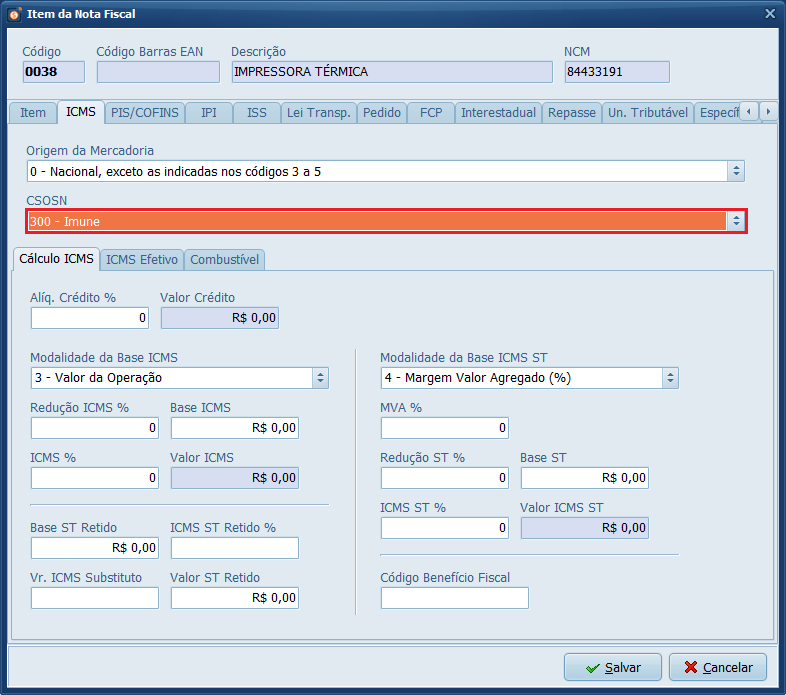Open the Modalidade da Base ICMS ST dropdown
Image resolution: width=786 pixels, height=695 pixels.
[670, 378]
